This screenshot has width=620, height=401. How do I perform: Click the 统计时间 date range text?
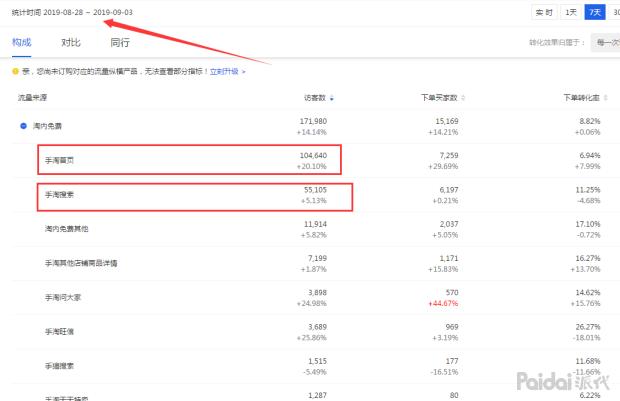pos(72,12)
